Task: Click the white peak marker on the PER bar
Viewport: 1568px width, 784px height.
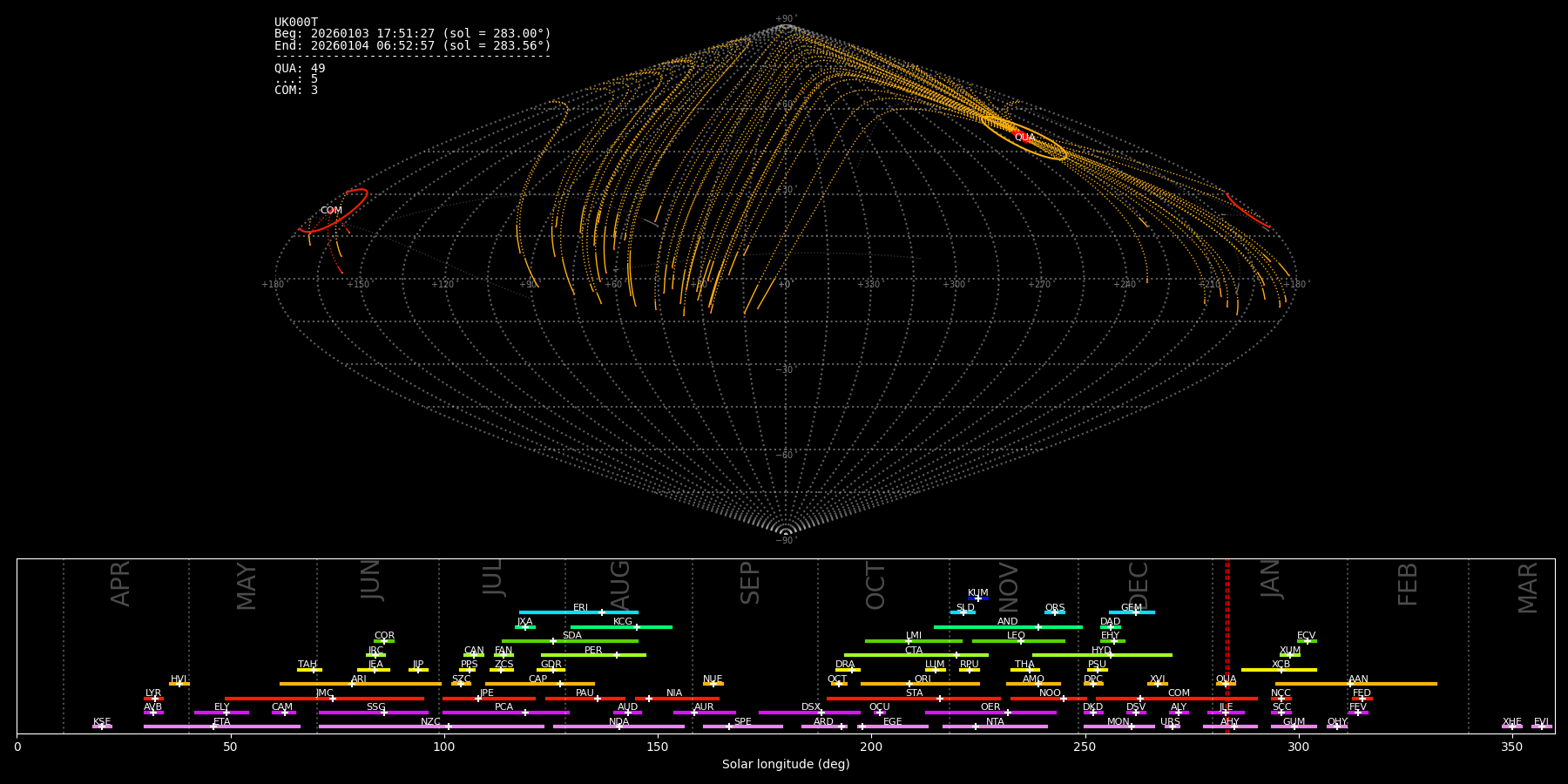Action: coord(617,655)
